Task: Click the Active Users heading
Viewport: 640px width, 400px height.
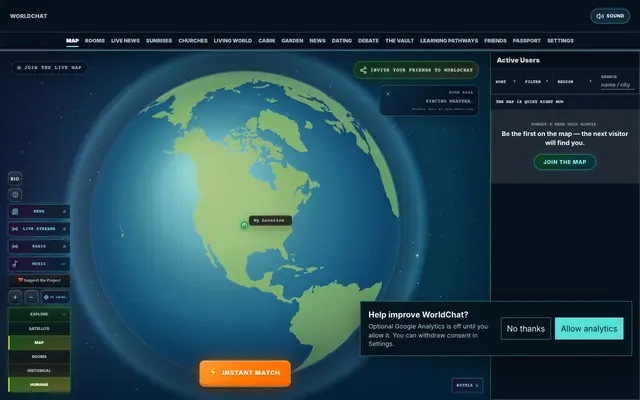Action: [x=518, y=60]
